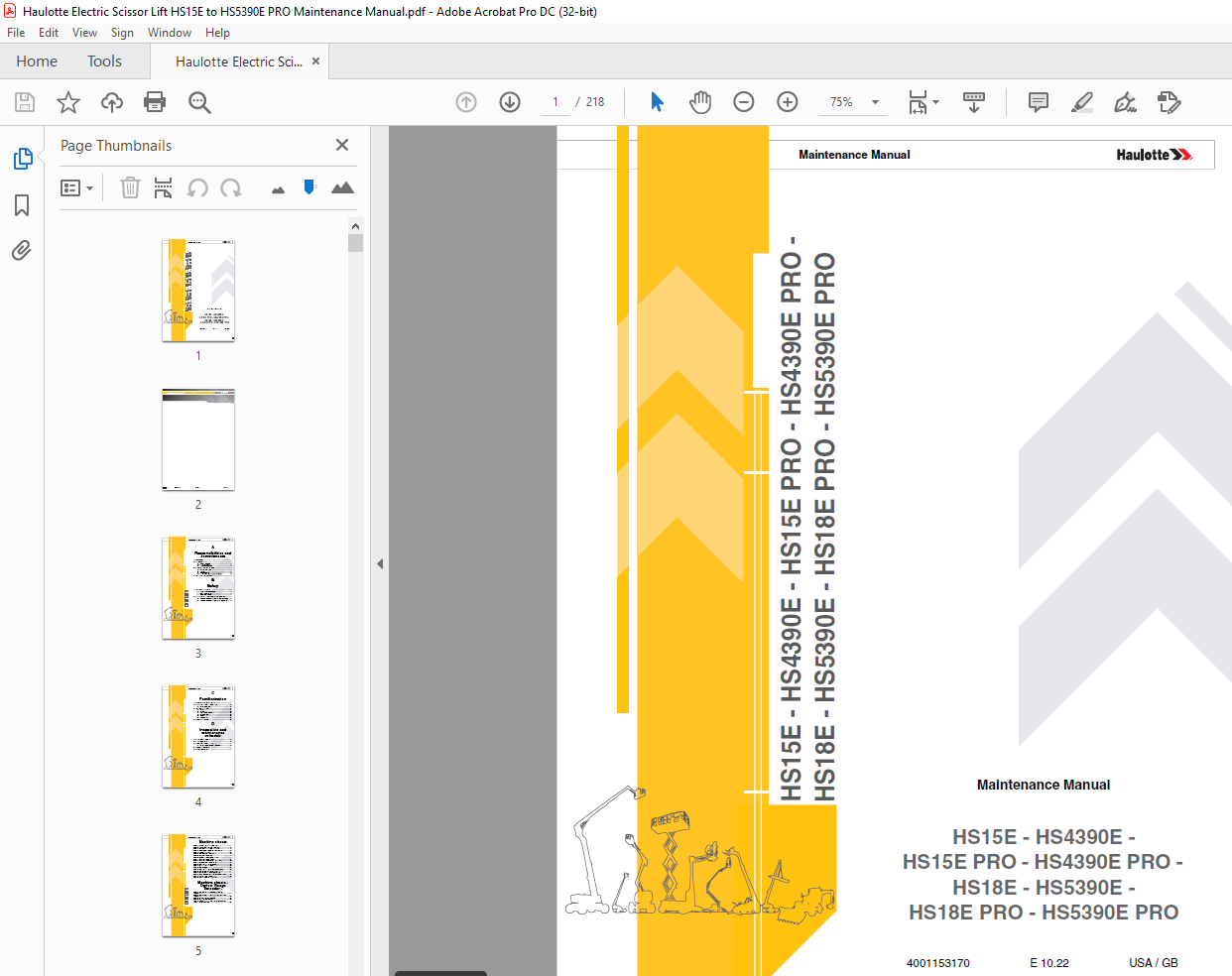Enlarge thumbnail size large mountain icon

[x=342, y=187]
